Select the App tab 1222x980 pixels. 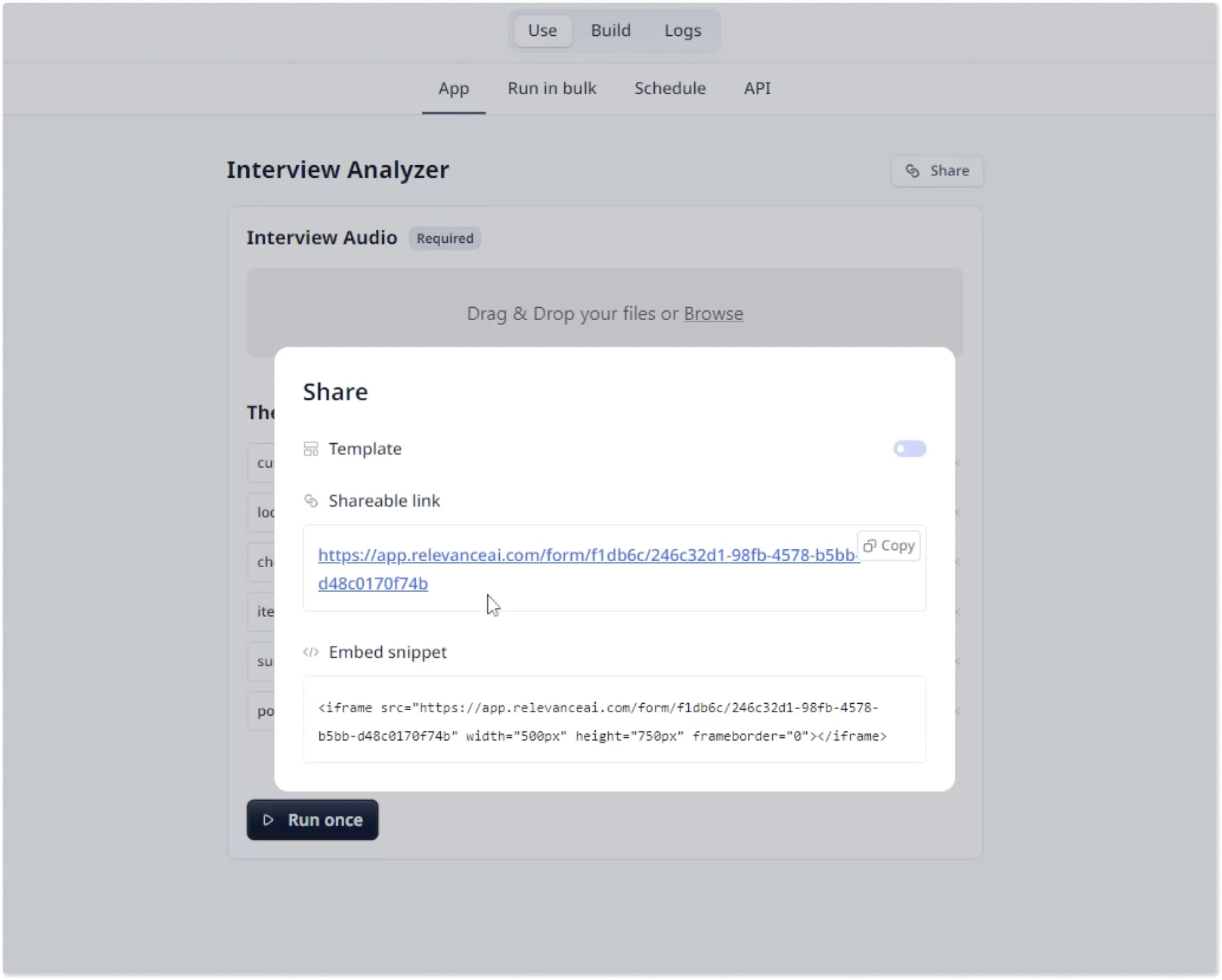[x=453, y=89]
